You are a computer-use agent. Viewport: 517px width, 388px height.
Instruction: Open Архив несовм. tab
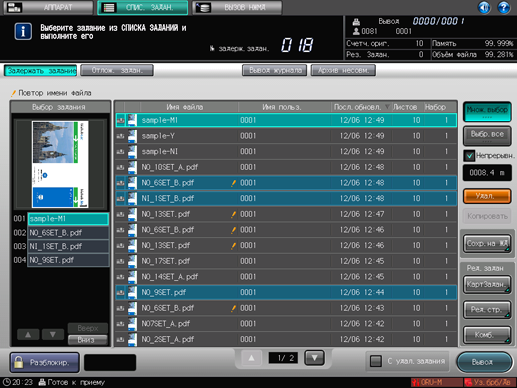[x=343, y=70]
